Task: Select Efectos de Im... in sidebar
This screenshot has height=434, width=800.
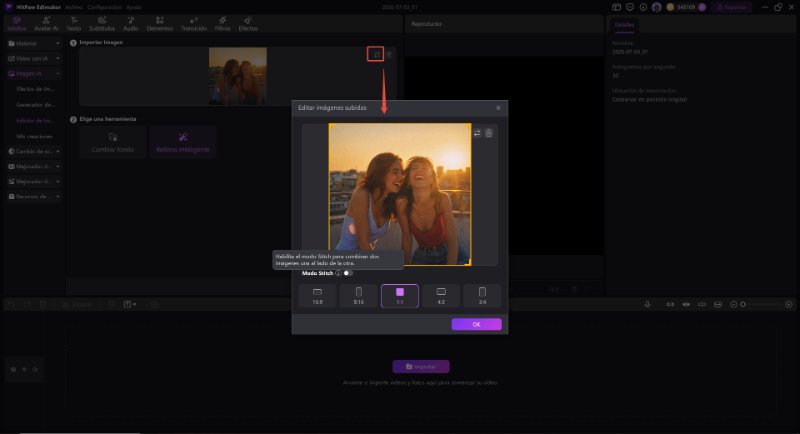Action: click(35, 89)
